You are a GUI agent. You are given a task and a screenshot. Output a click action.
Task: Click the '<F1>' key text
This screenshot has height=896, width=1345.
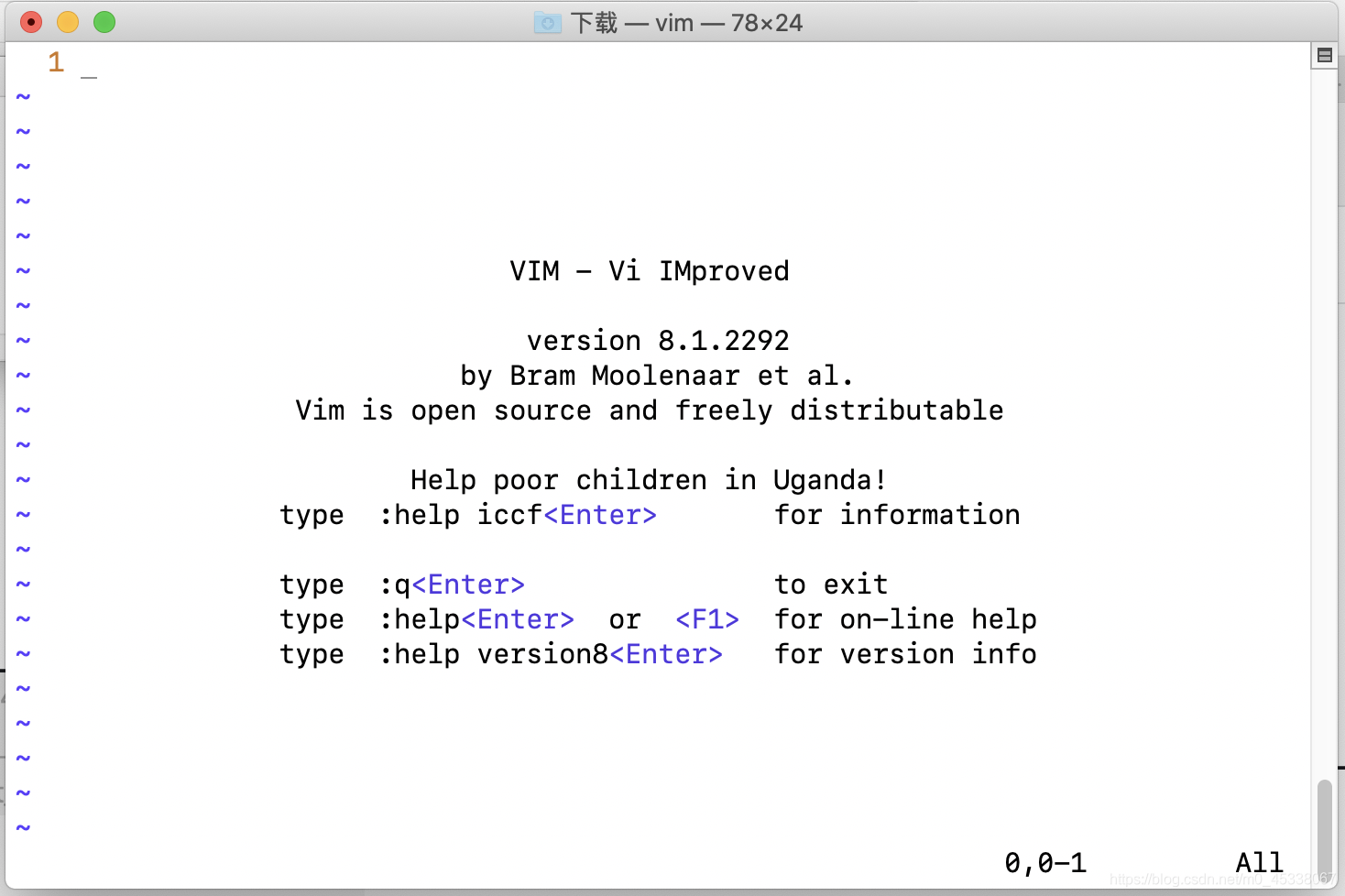pos(707,619)
